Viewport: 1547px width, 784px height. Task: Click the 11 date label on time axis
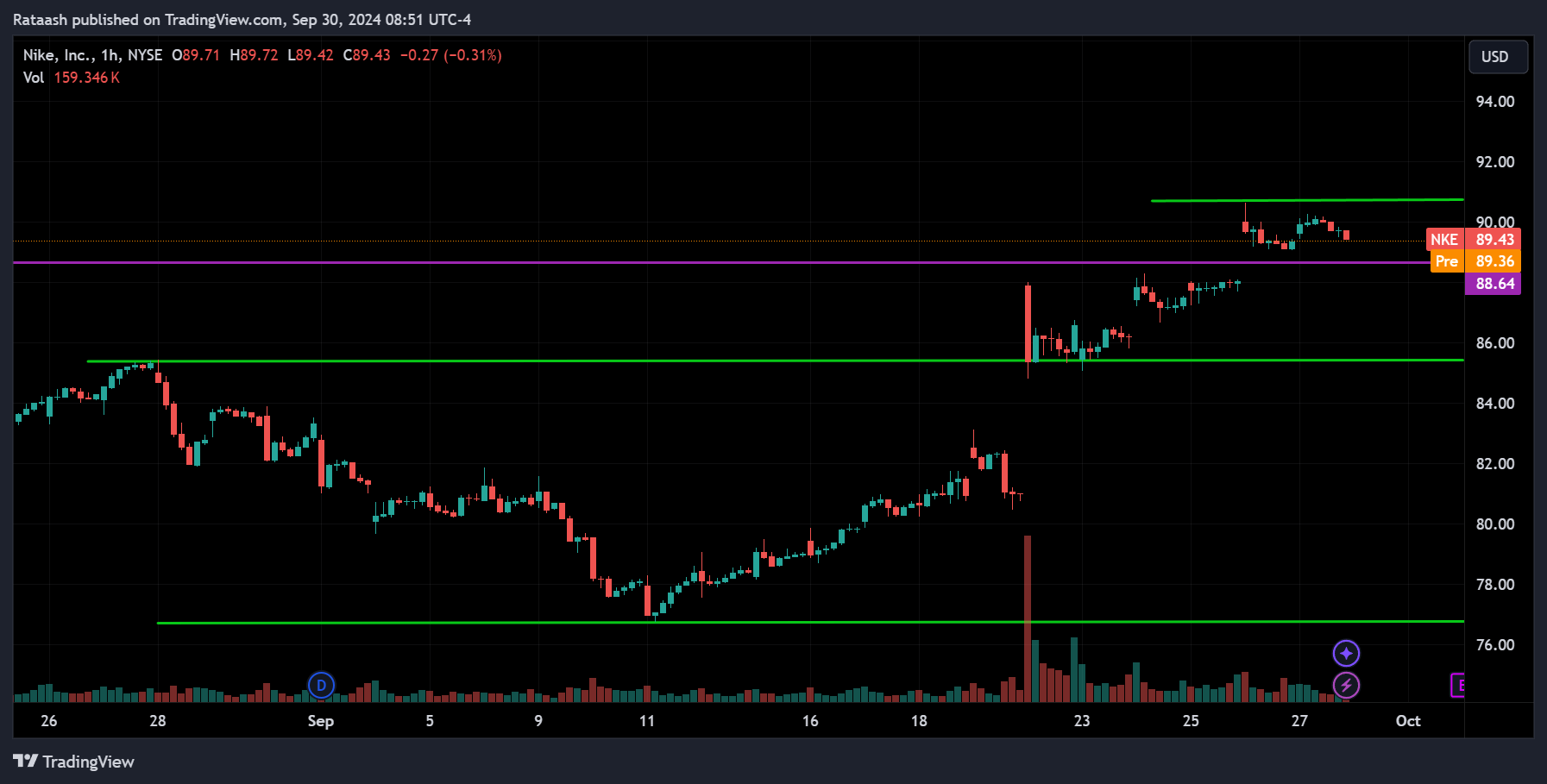[647, 721]
